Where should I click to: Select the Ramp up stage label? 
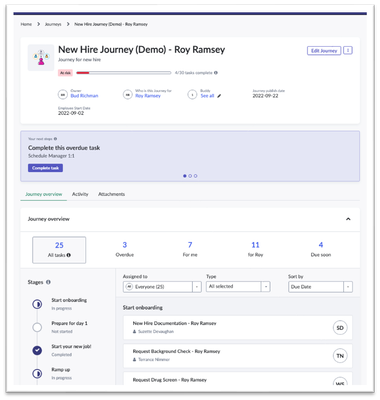coord(61,369)
